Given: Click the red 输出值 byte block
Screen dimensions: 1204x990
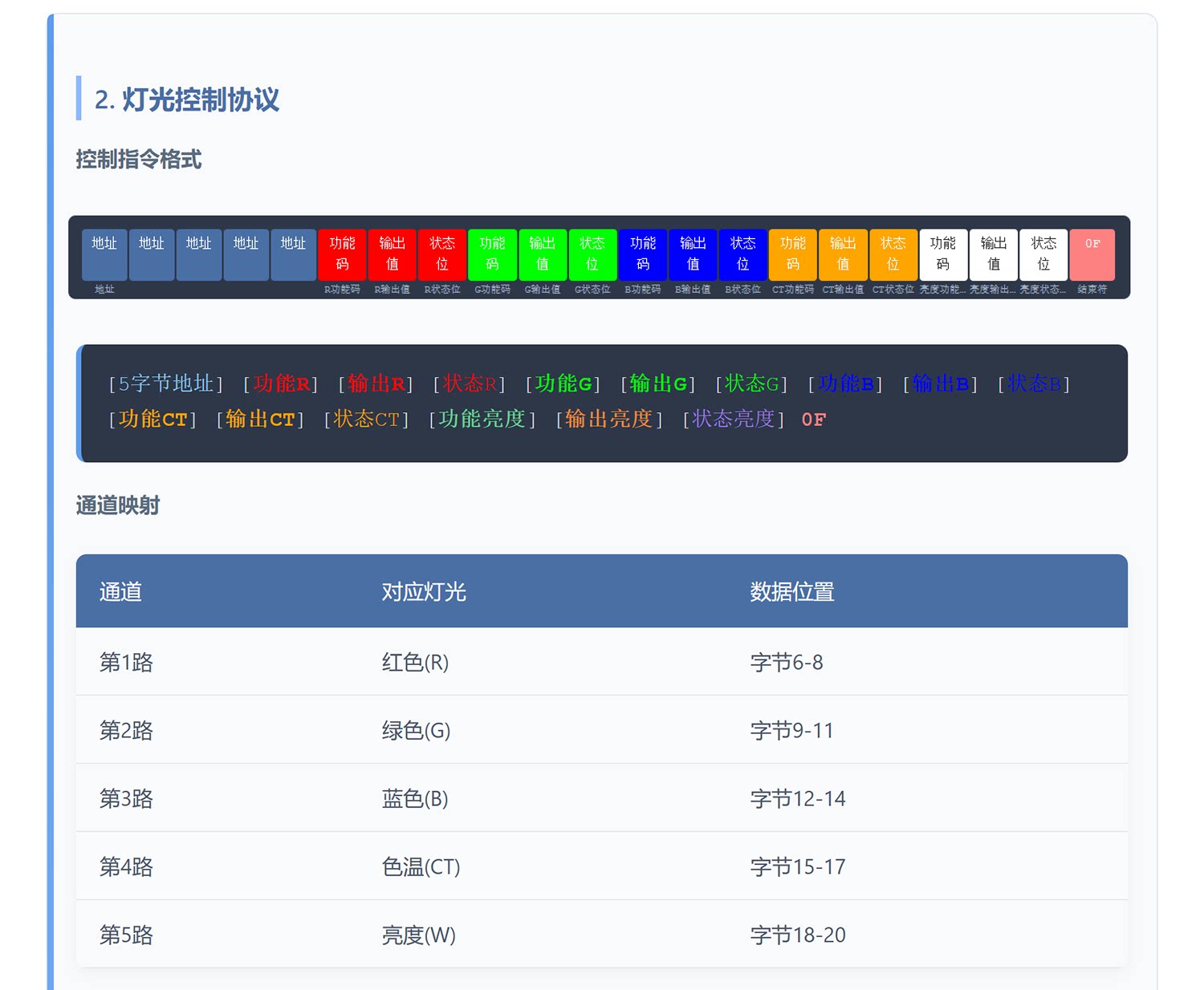Looking at the screenshot, I should [393, 254].
